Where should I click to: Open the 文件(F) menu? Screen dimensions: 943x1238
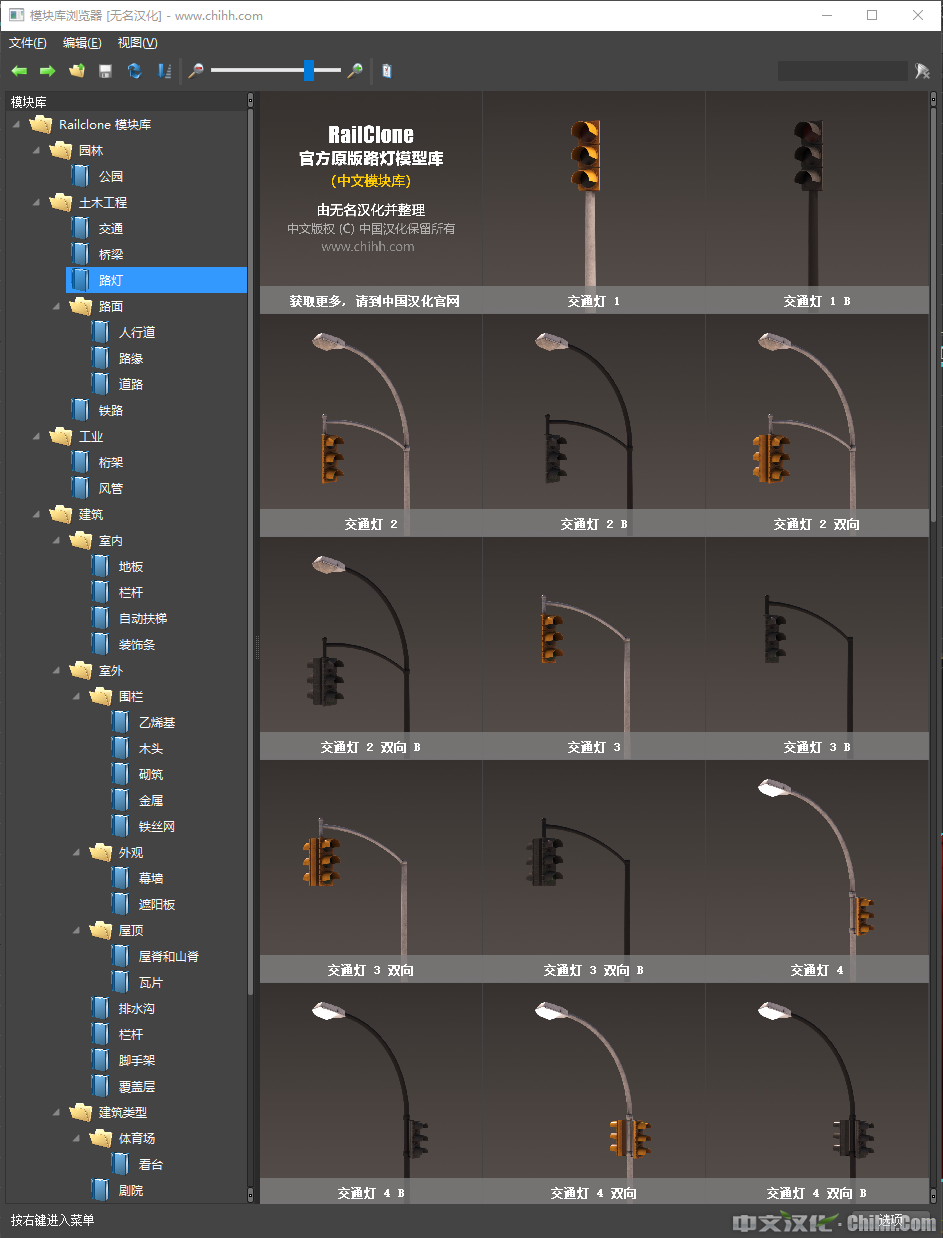coord(28,43)
